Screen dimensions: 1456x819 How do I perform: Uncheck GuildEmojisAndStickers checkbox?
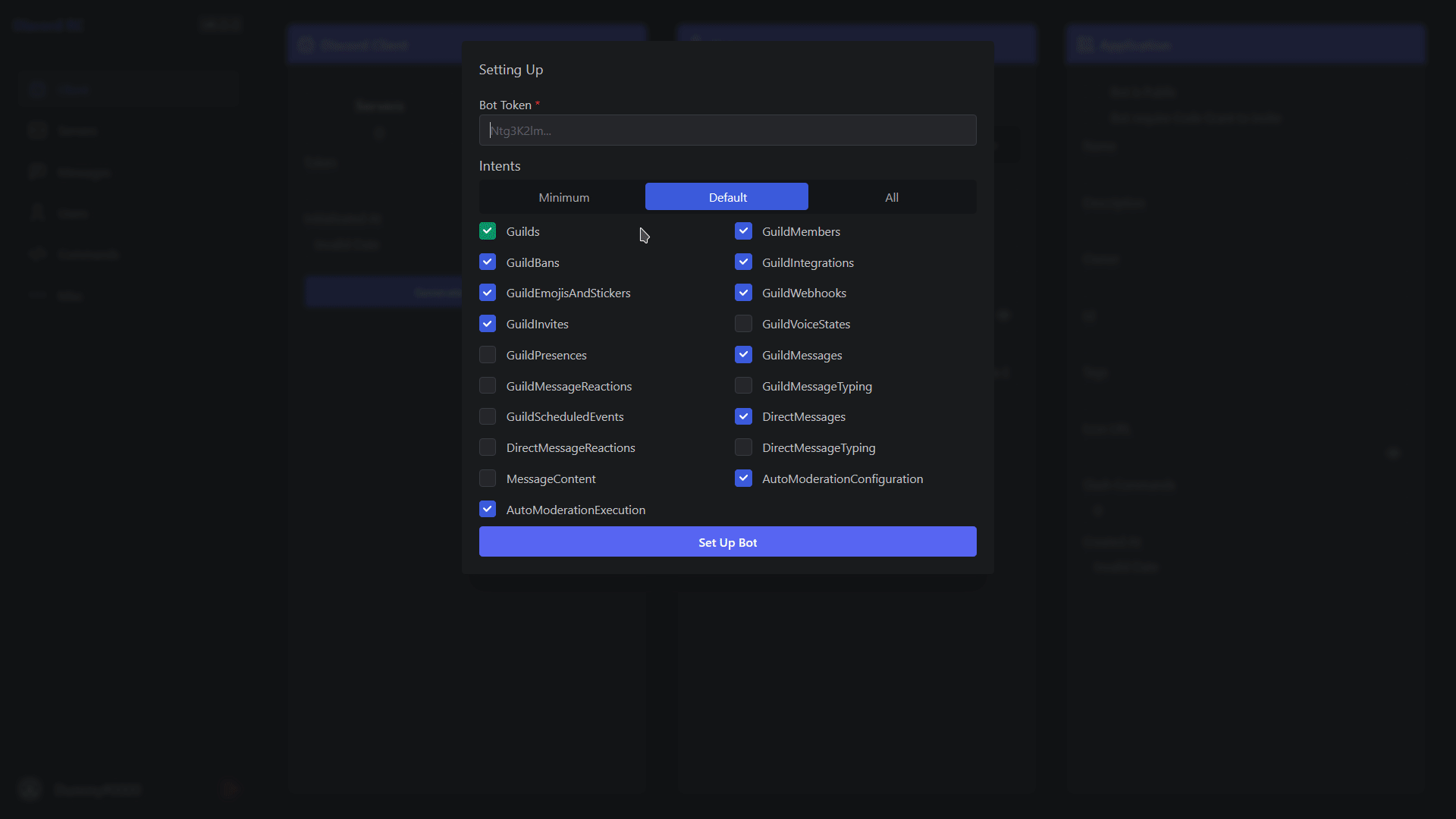point(488,293)
